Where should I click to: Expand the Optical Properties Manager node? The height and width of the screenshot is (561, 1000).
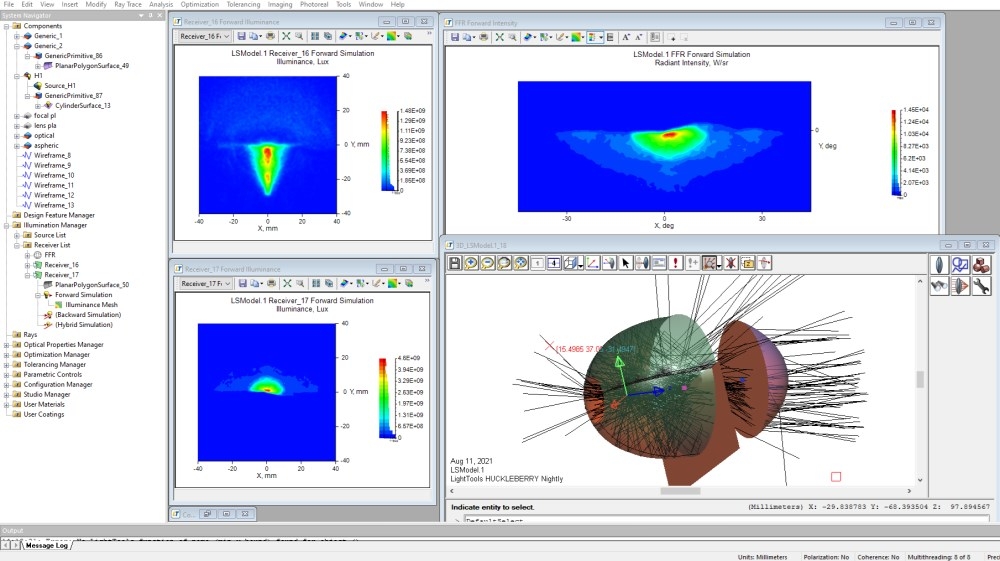click(x=6, y=345)
